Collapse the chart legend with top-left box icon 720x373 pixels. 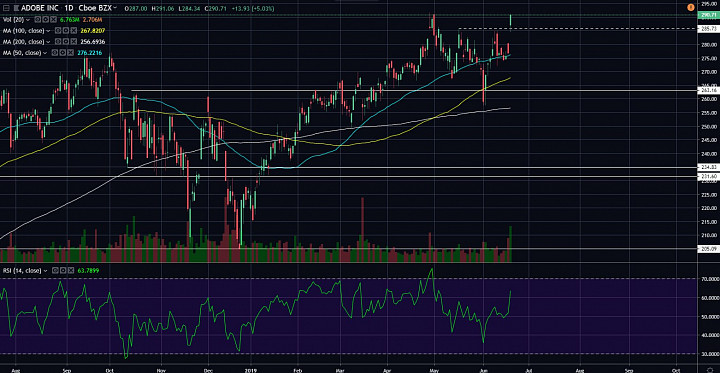pyautogui.click(x=6, y=8)
